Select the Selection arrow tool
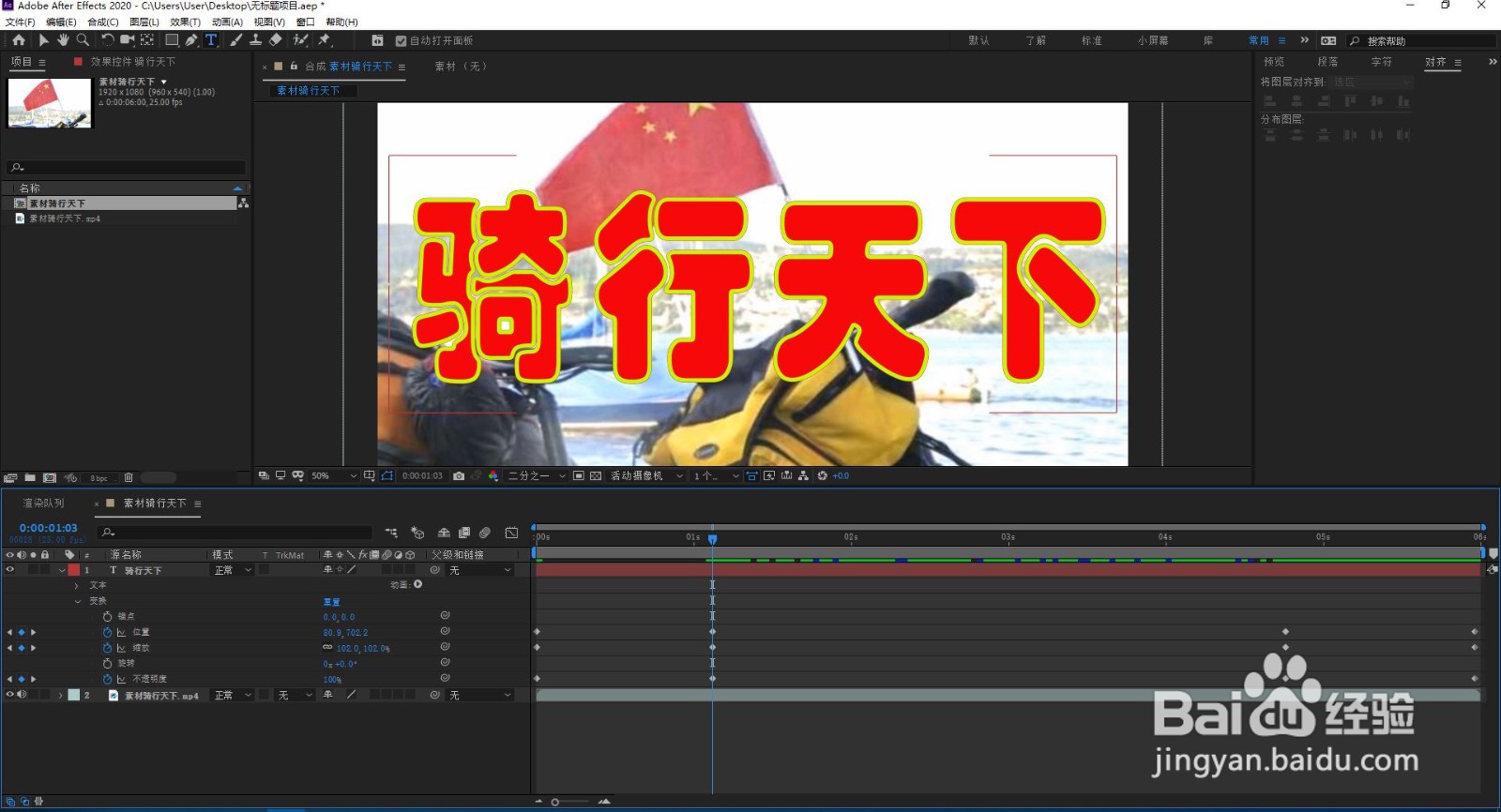Screen dimensions: 1501x812 (43, 40)
